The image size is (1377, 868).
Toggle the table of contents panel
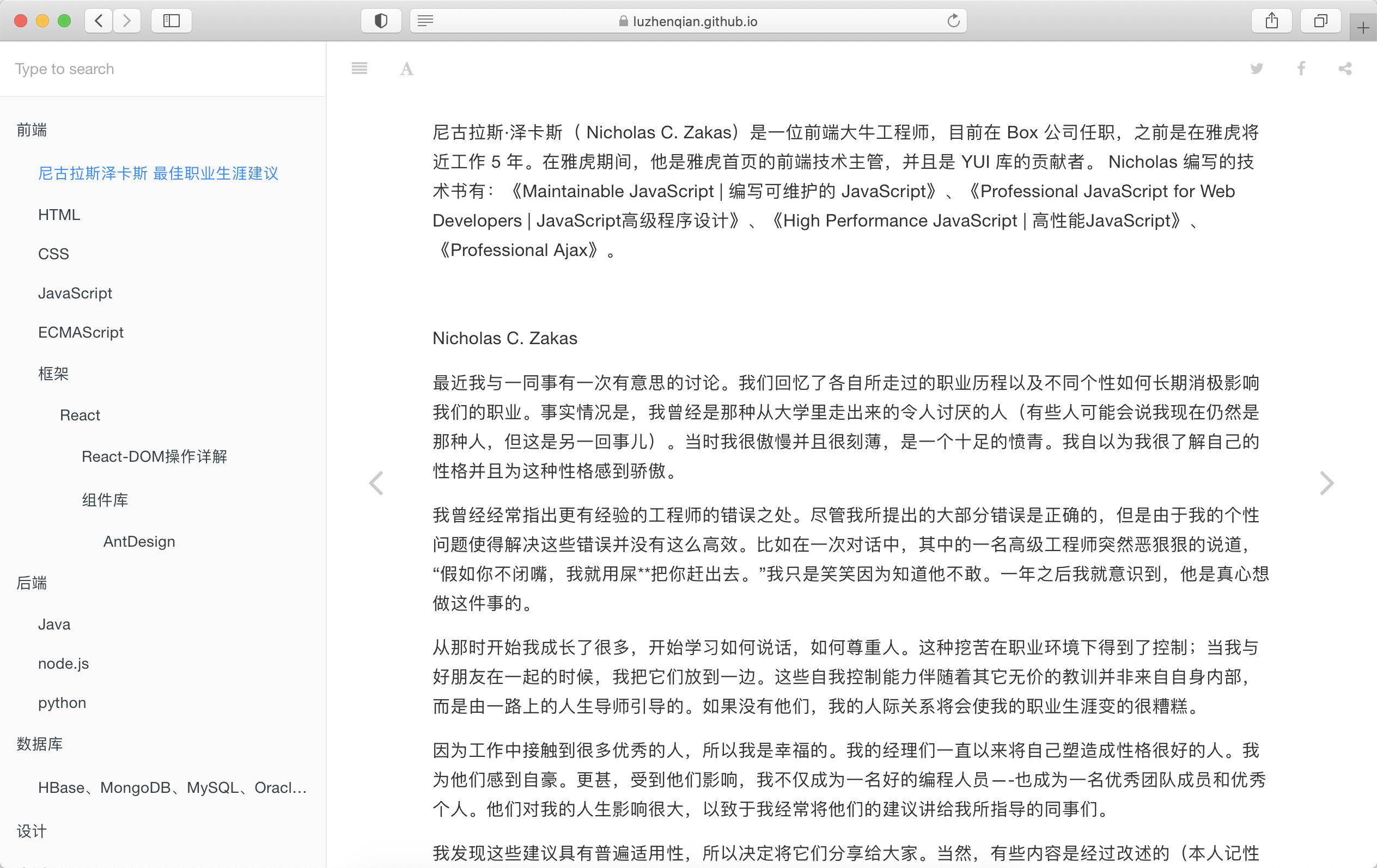coord(359,69)
